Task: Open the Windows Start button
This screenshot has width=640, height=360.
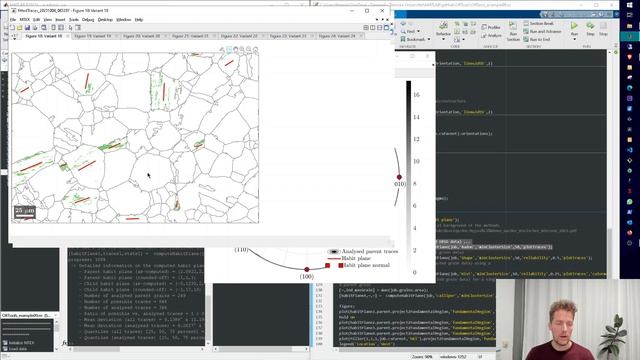Action: [630, 5]
